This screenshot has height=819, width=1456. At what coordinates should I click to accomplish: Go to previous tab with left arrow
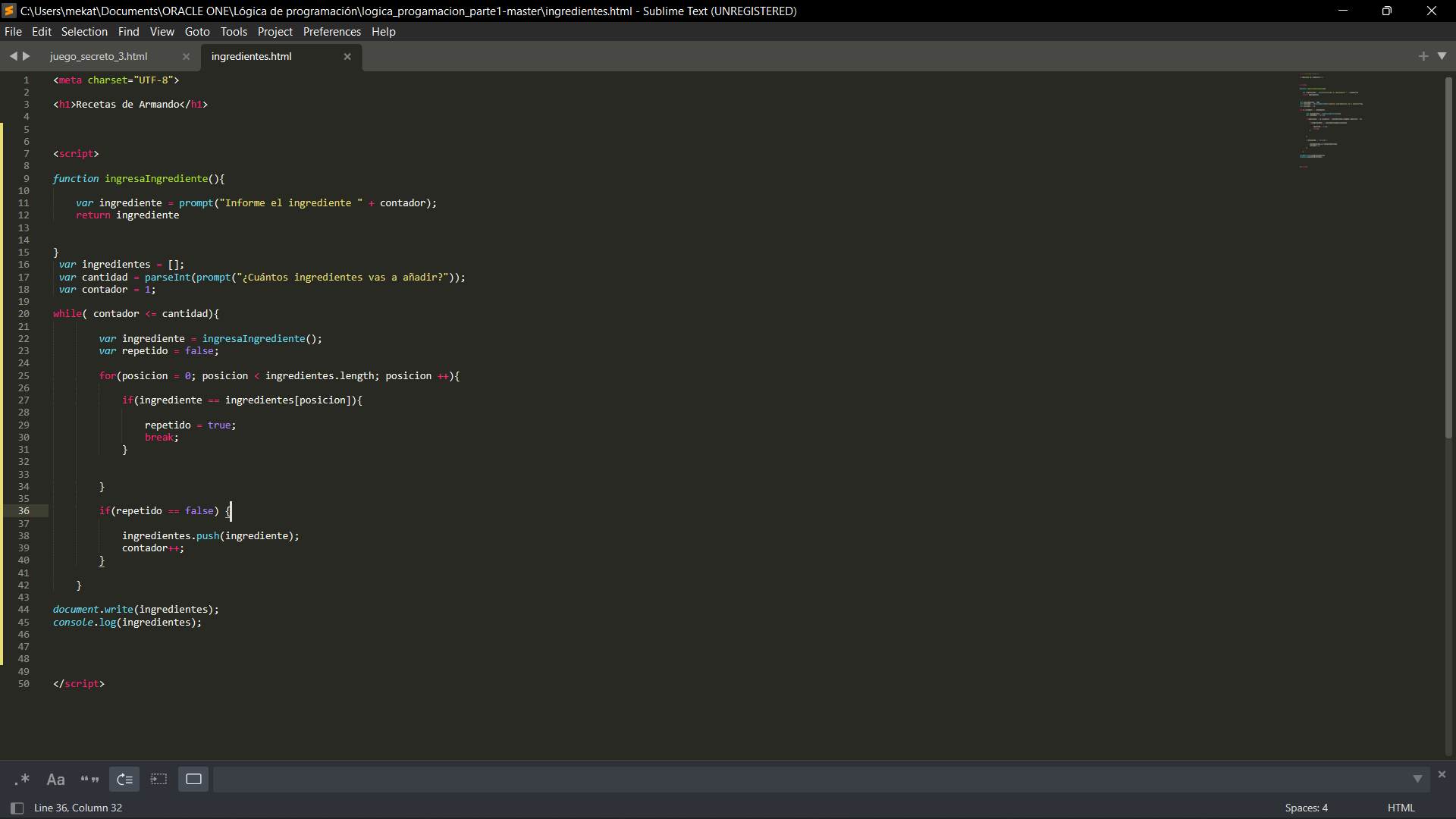13,56
